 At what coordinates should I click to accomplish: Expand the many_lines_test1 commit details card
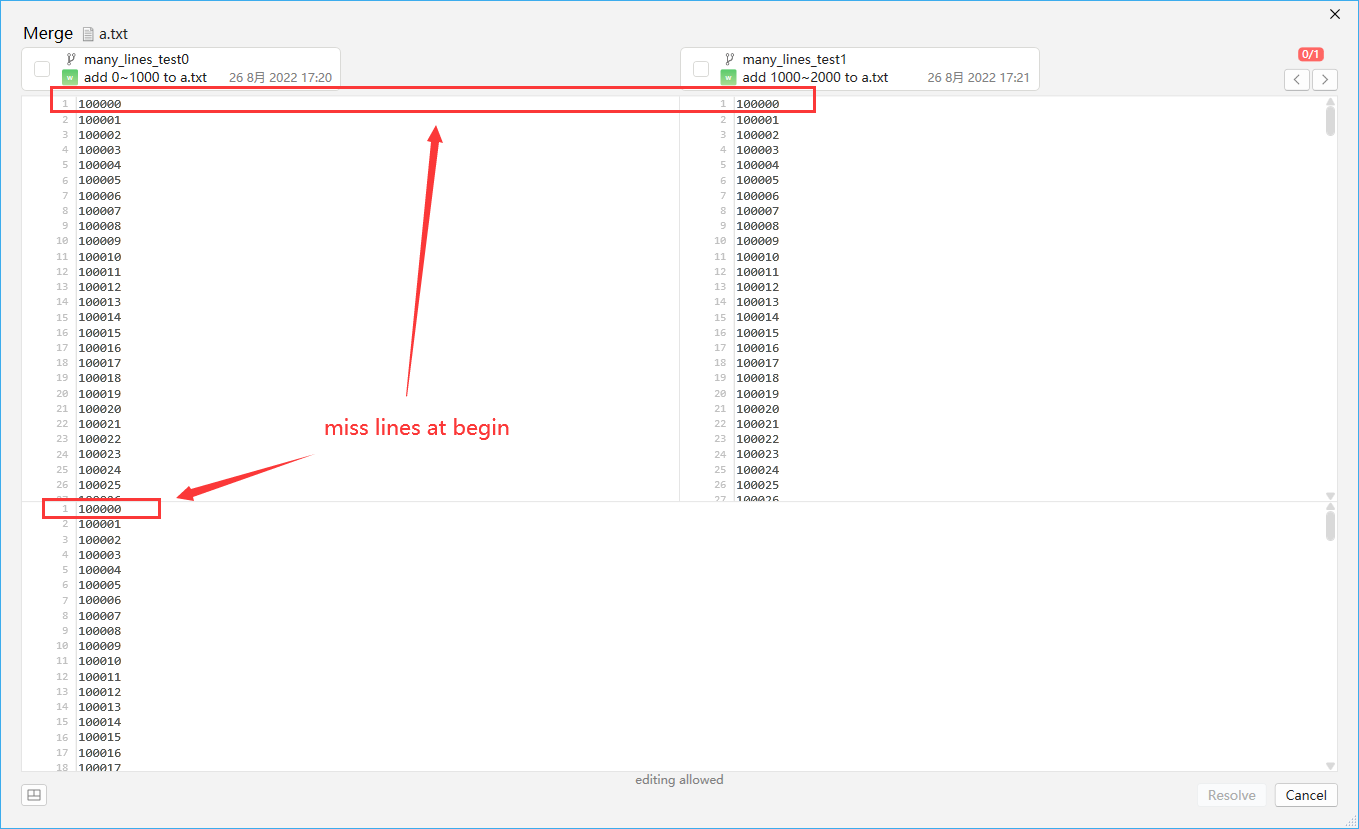click(x=860, y=68)
